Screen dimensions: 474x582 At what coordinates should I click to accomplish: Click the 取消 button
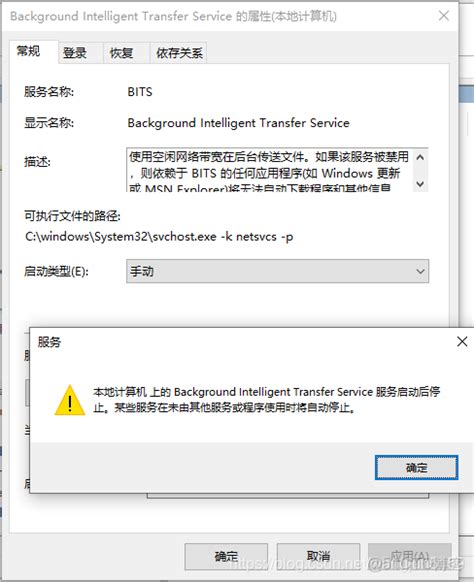[318, 556]
